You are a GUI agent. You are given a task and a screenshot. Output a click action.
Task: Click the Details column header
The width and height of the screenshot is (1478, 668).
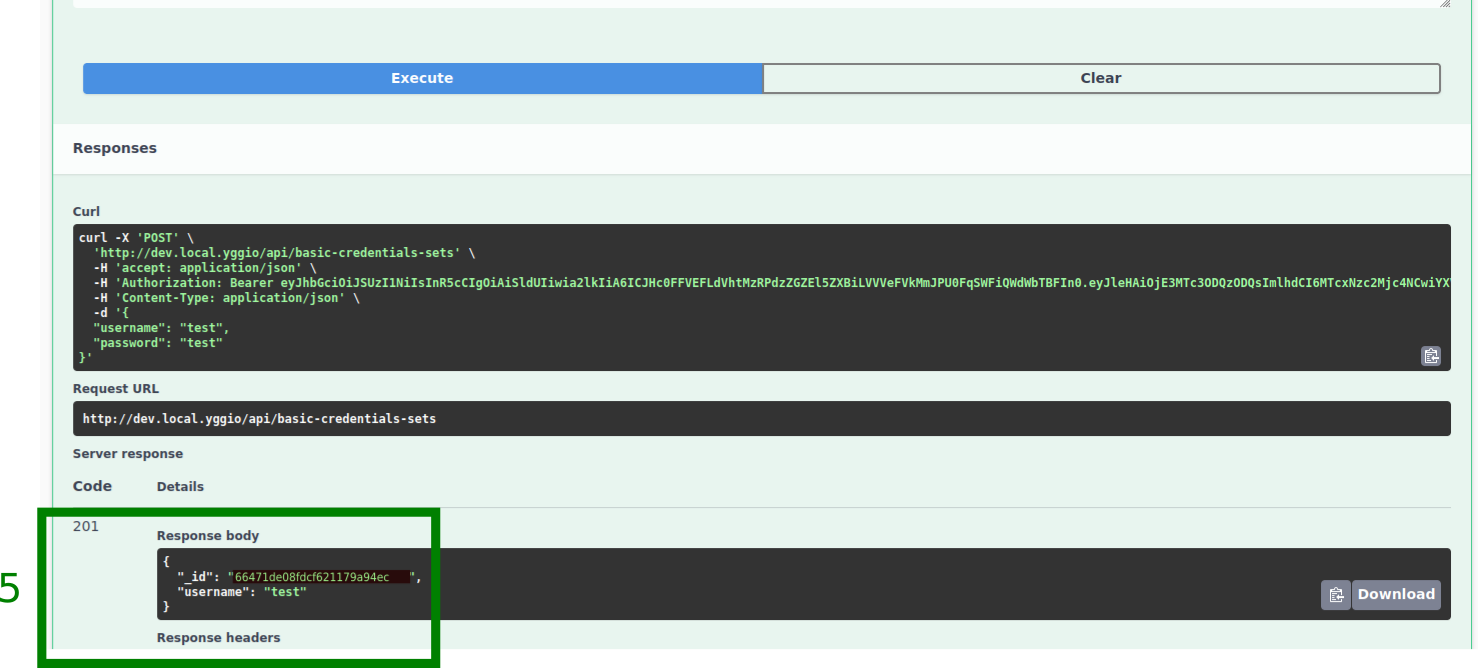180,487
